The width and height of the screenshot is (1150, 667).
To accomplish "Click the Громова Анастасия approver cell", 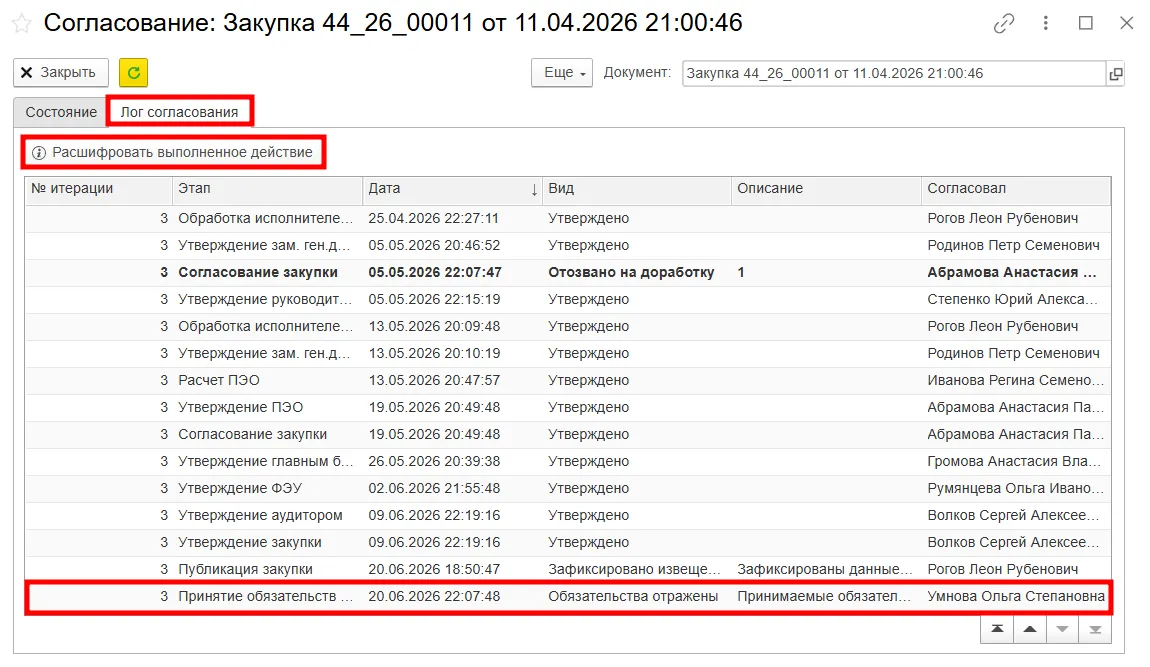I will pos(1016,462).
